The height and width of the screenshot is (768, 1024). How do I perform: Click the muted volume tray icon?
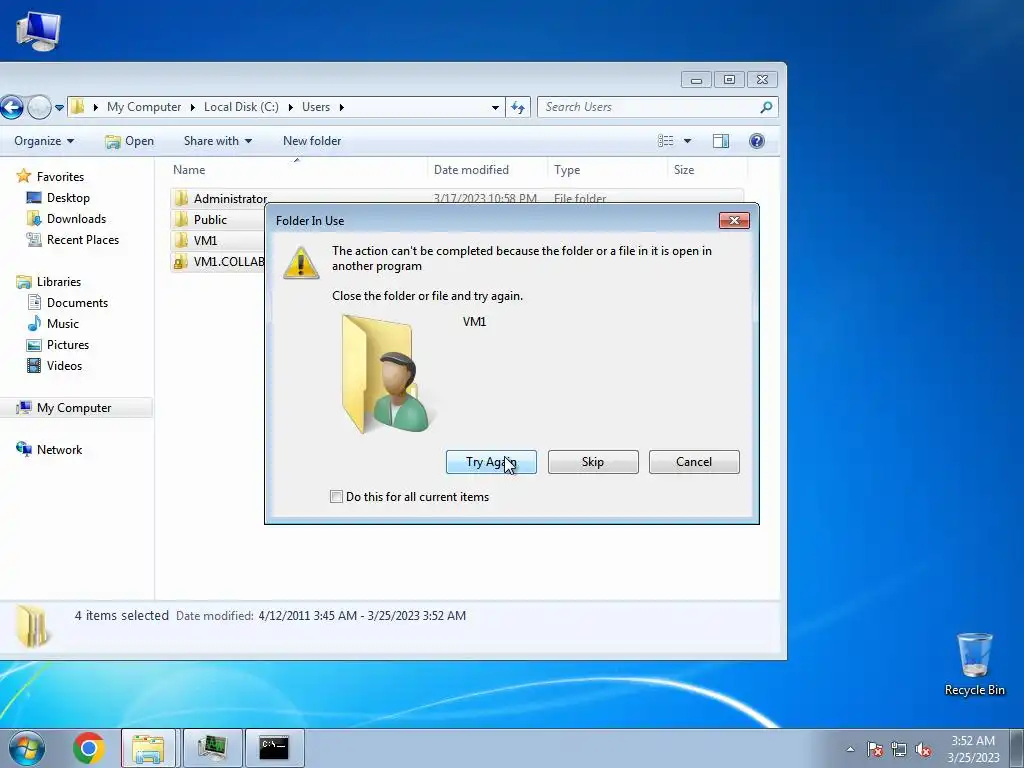tap(923, 749)
